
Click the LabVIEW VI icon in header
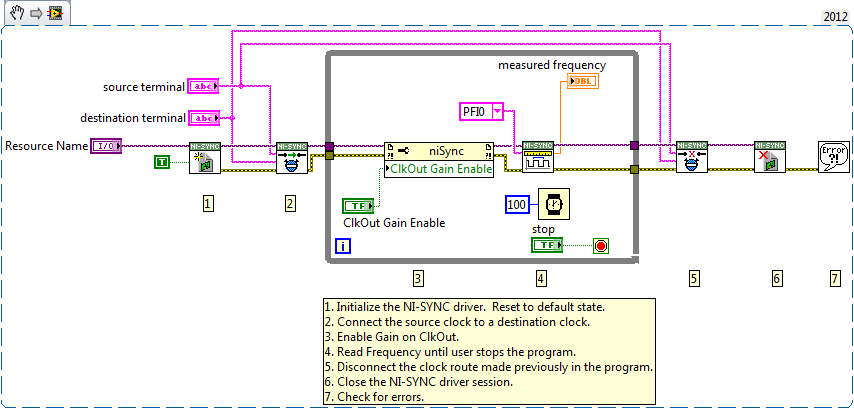[54, 14]
